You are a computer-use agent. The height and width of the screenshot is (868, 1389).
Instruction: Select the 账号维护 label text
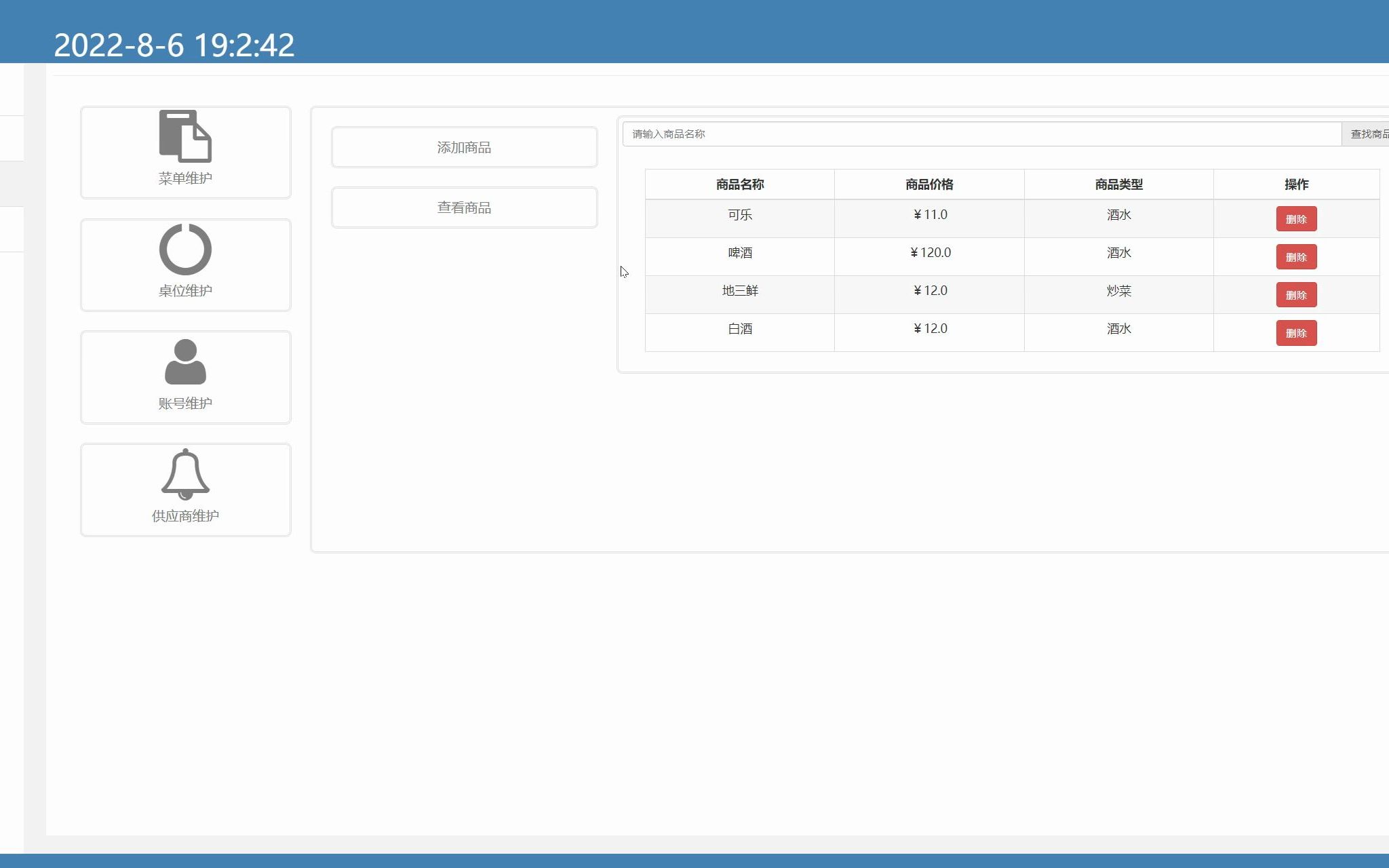pos(185,403)
